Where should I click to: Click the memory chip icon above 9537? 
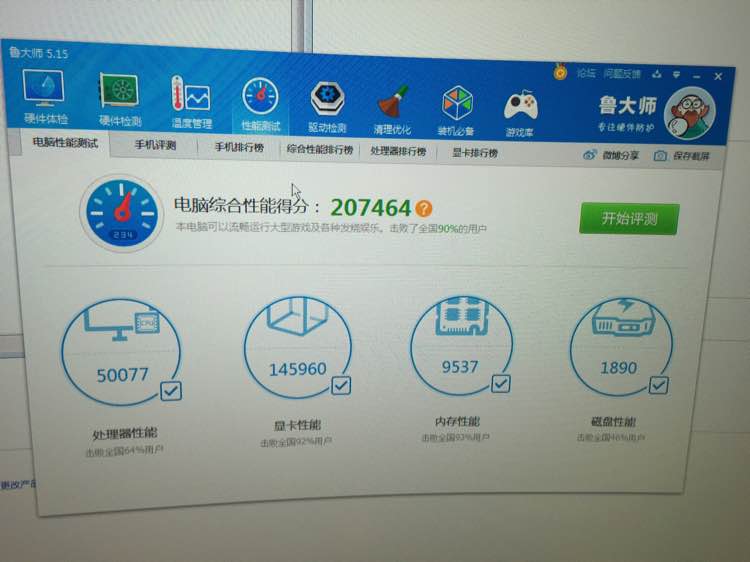[x=461, y=316]
